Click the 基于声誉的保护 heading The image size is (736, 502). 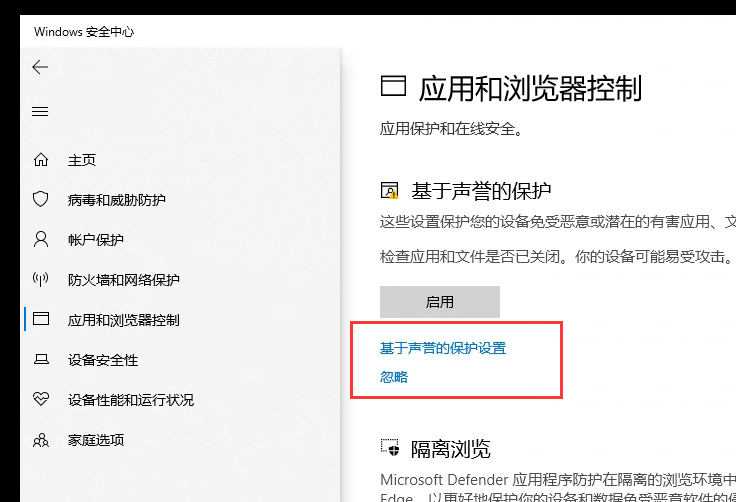(x=481, y=191)
